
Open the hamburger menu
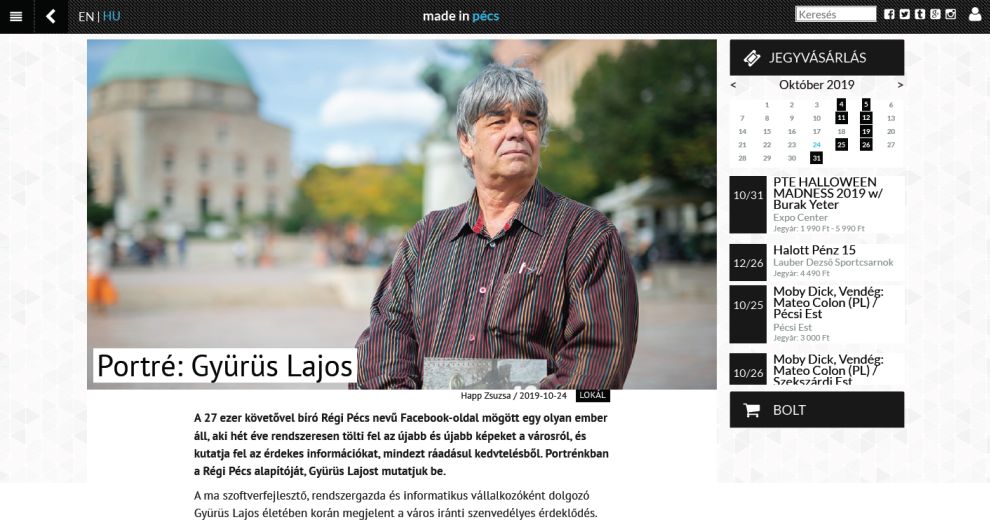pyautogui.click(x=16, y=16)
